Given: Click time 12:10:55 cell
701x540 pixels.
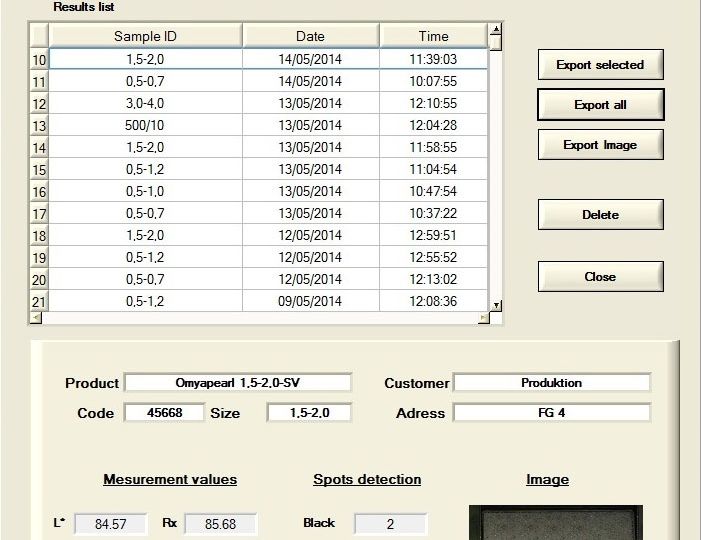Looking at the screenshot, I should (433, 103).
